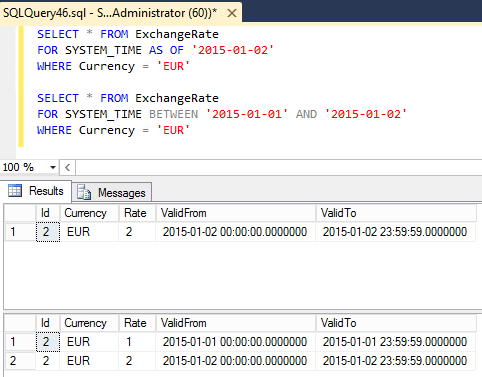Click the '2015-01-02' string in the AS OF line
482x377 pixels.
click(x=233, y=50)
